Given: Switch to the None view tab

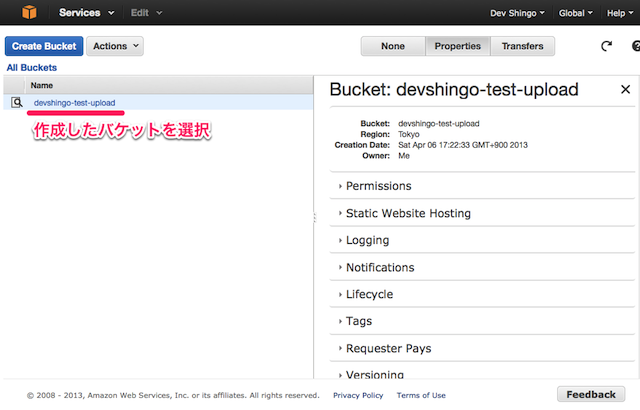Looking at the screenshot, I should click(x=393, y=46).
